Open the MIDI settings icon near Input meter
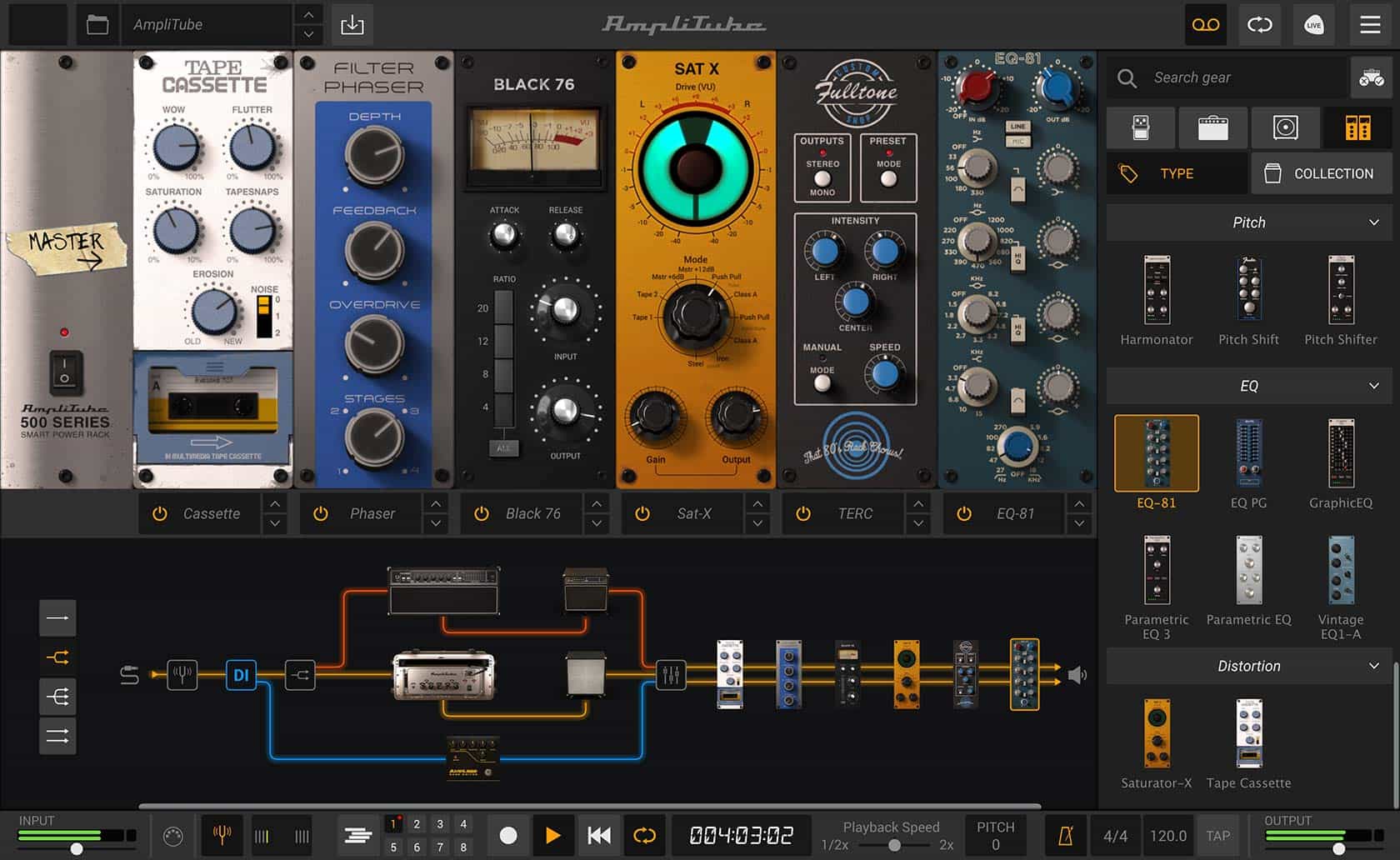Image resolution: width=1400 pixels, height=860 pixels. [x=176, y=834]
